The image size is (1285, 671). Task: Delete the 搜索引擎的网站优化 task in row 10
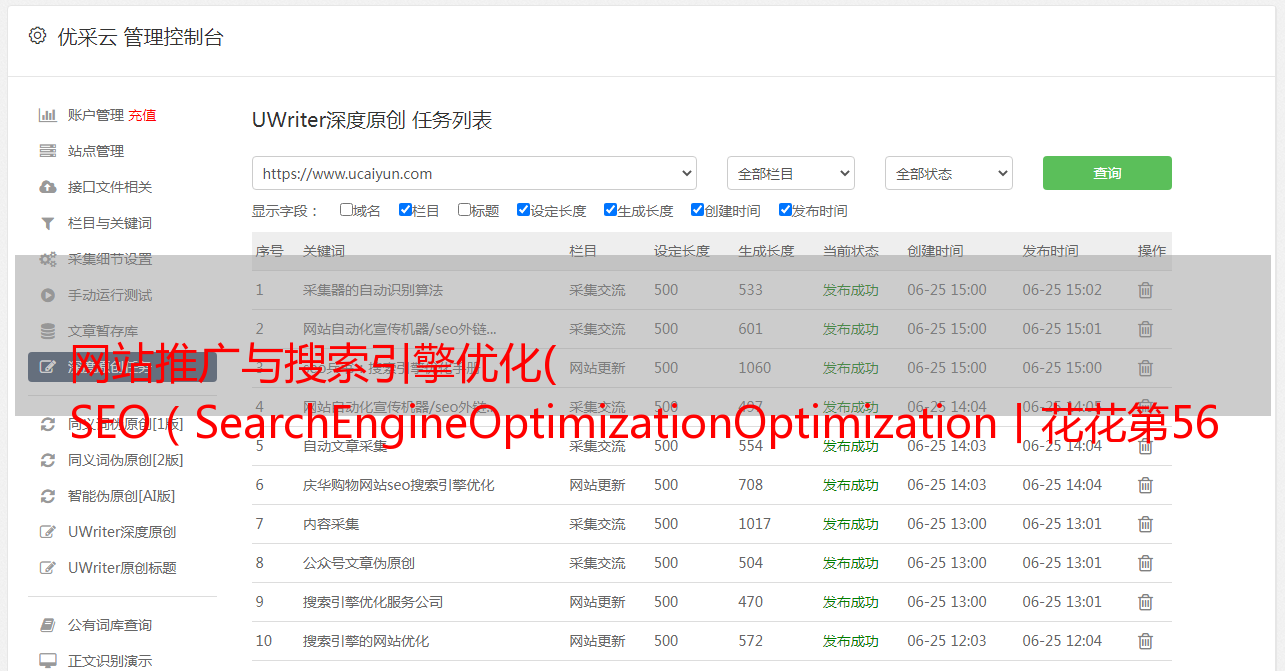click(x=1146, y=641)
